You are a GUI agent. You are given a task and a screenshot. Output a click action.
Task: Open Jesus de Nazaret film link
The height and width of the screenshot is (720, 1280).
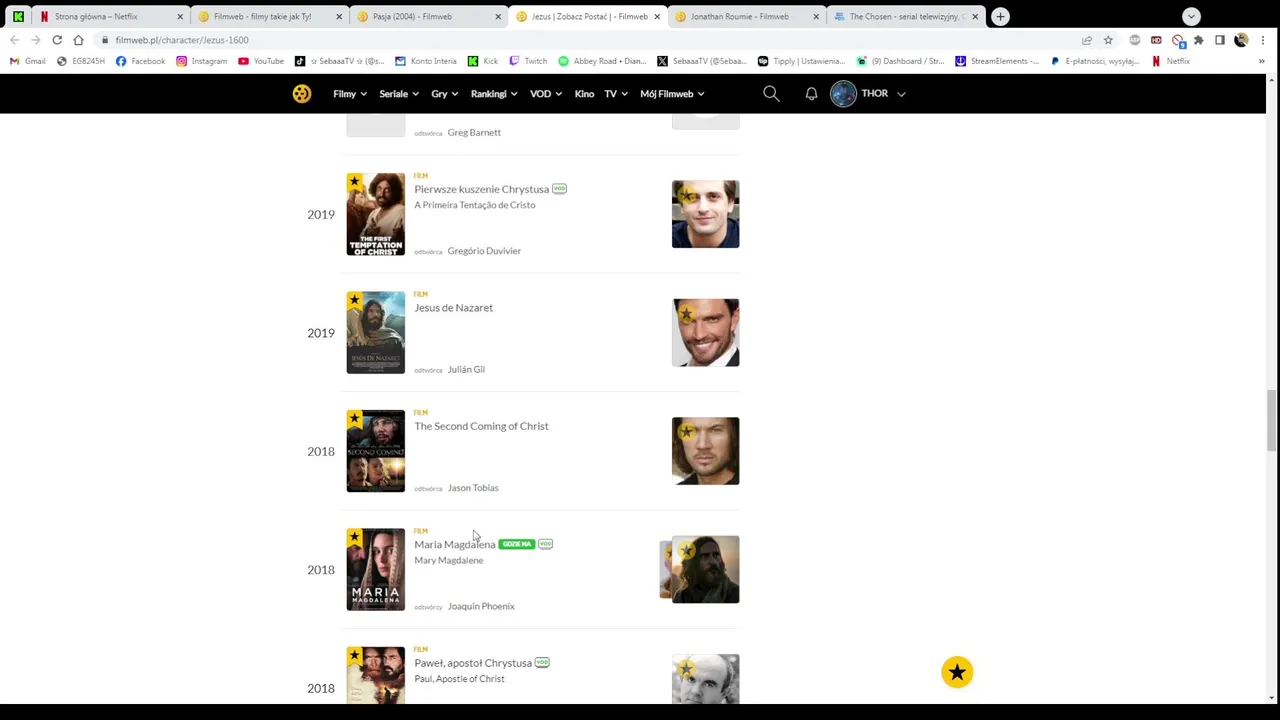point(453,307)
